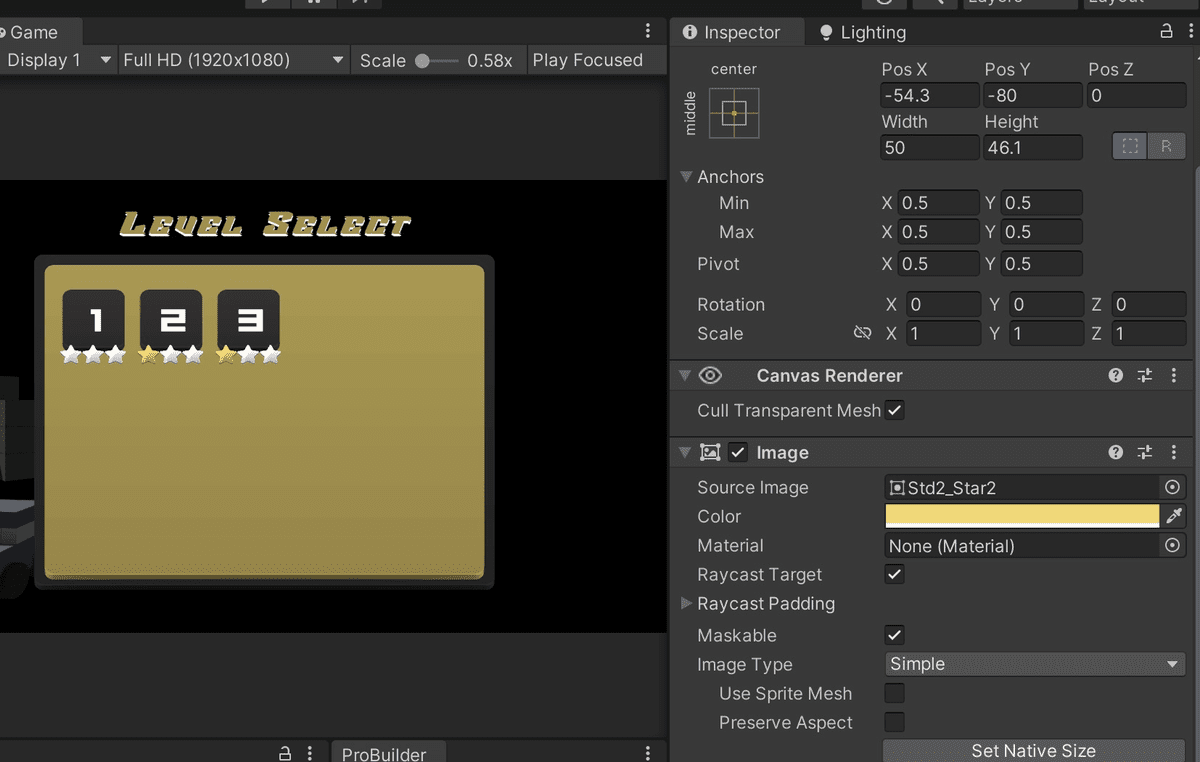Screen dimensions: 1200x762
Task: Select level 2 button in game view
Action: tap(171, 319)
